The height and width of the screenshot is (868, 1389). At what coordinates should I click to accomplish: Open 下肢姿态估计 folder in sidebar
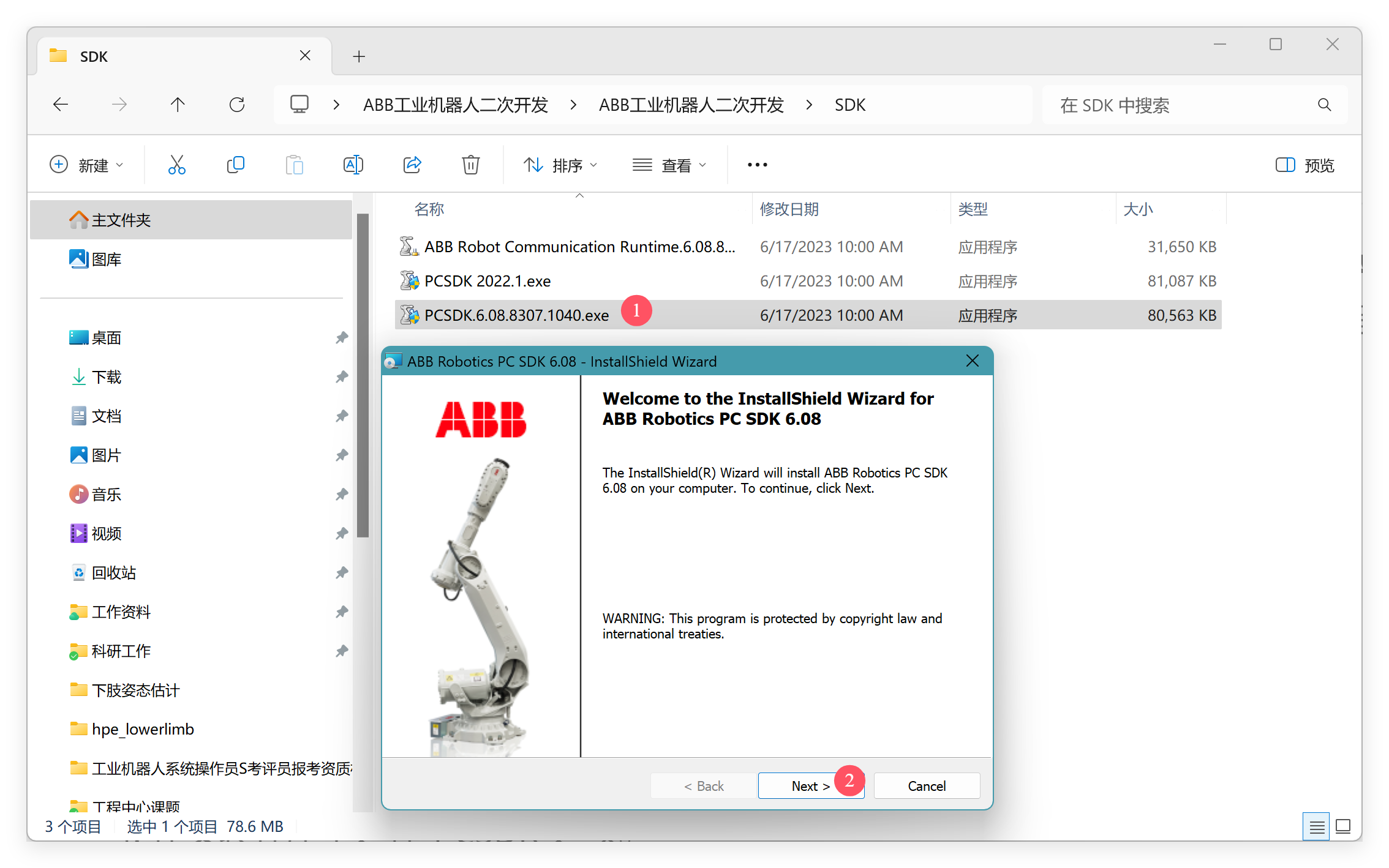[125, 690]
